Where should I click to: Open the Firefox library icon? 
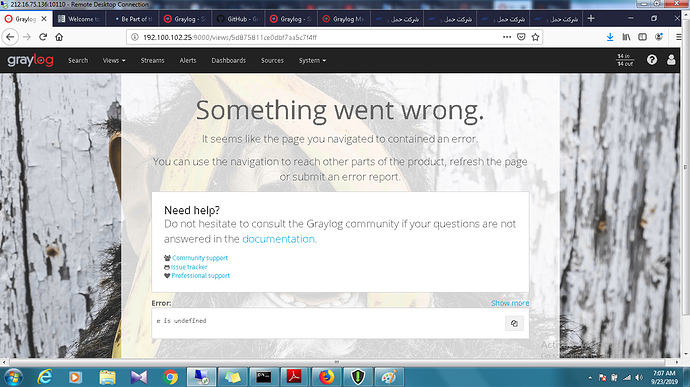pyautogui.click(x=626, y=37)
